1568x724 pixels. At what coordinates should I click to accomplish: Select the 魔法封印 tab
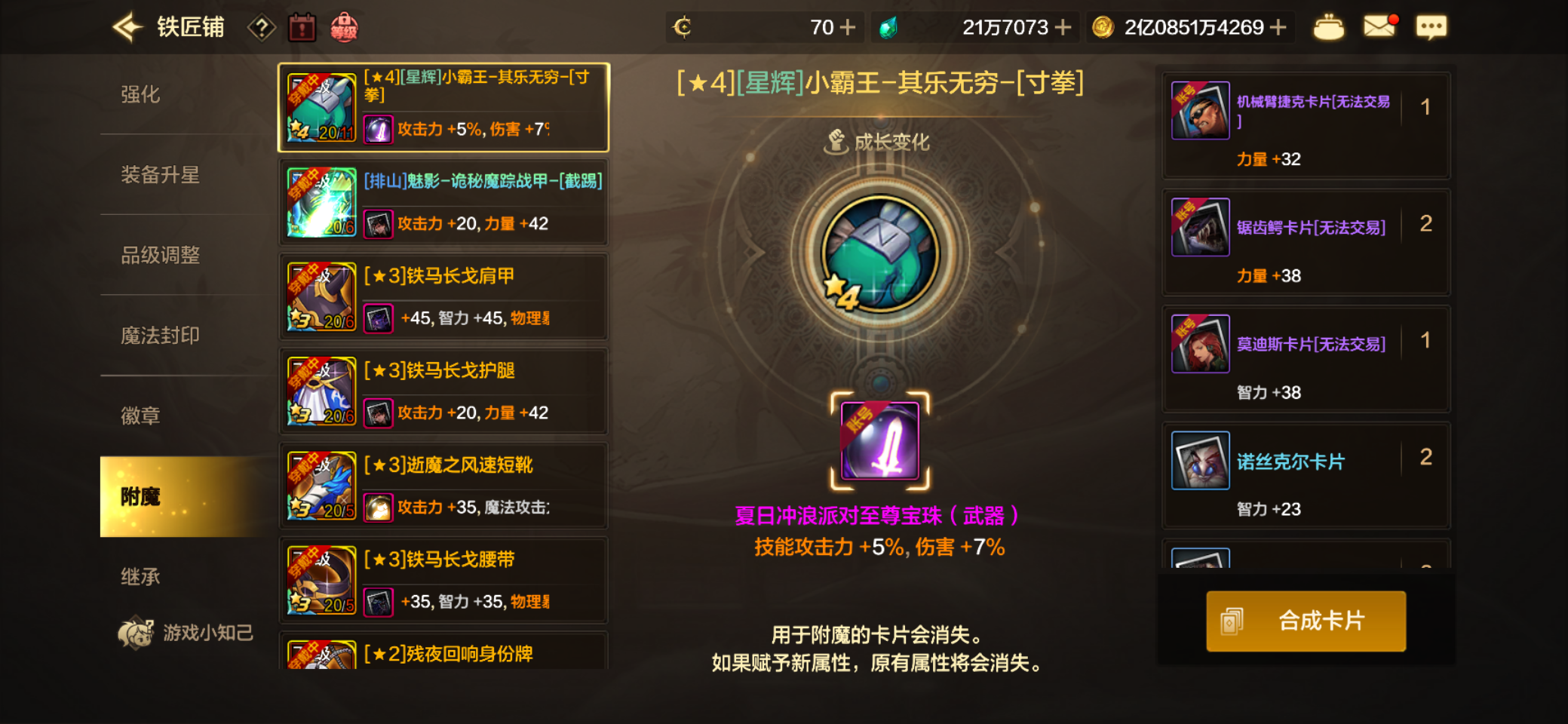[161, 336]
